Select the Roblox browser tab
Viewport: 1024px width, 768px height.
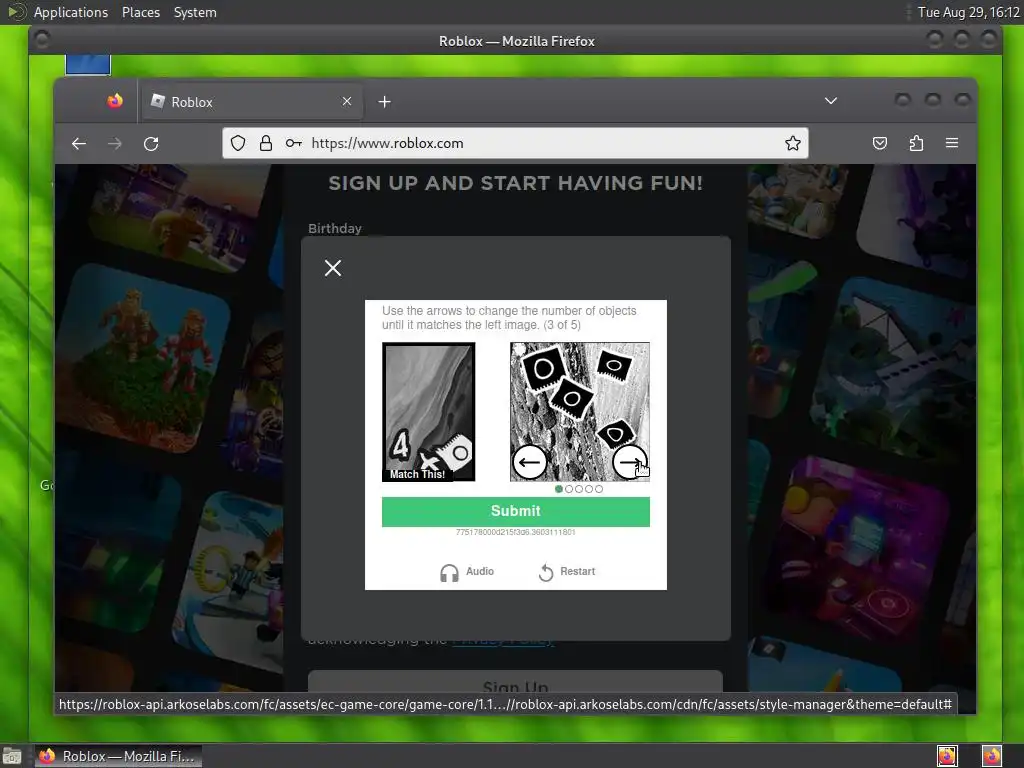[251, 102]
